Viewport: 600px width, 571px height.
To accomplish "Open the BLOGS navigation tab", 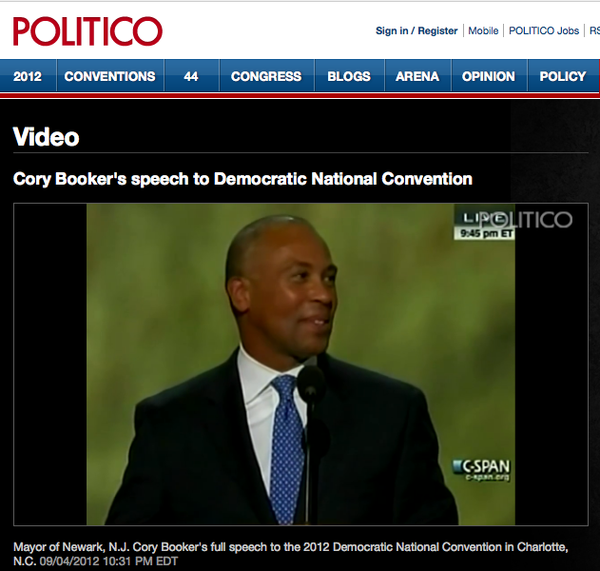I will [x=349, y=76].
